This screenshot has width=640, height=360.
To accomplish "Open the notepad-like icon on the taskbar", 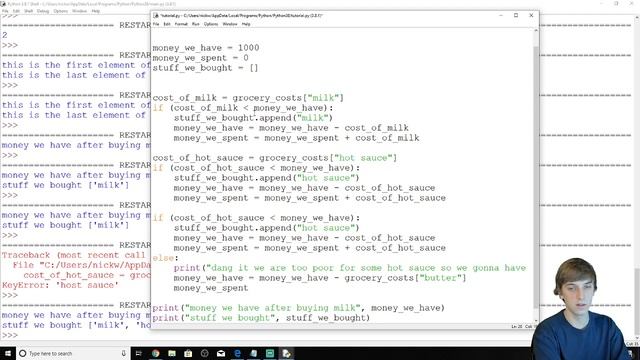I will 253,353.
